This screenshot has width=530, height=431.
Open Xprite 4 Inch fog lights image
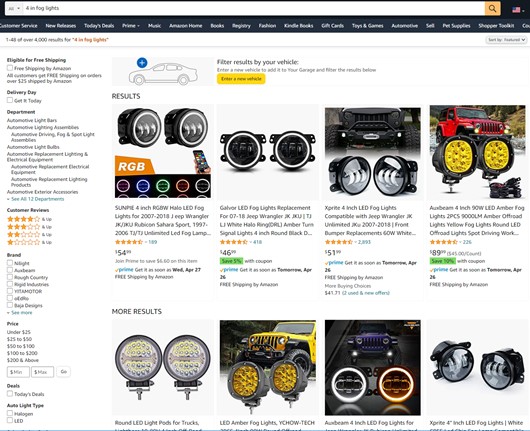point(373,152)
